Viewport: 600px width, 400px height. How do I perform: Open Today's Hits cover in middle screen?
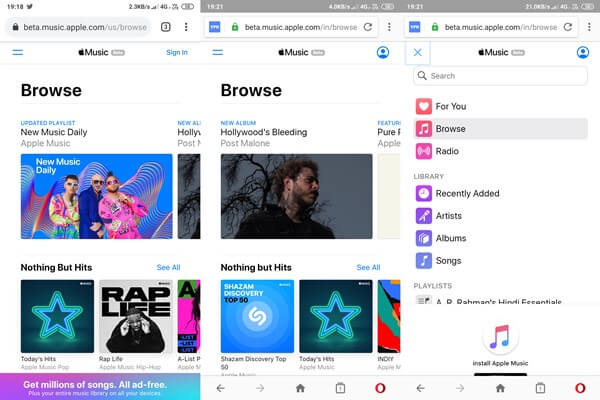pyautogui.click(x=336, y=316)
